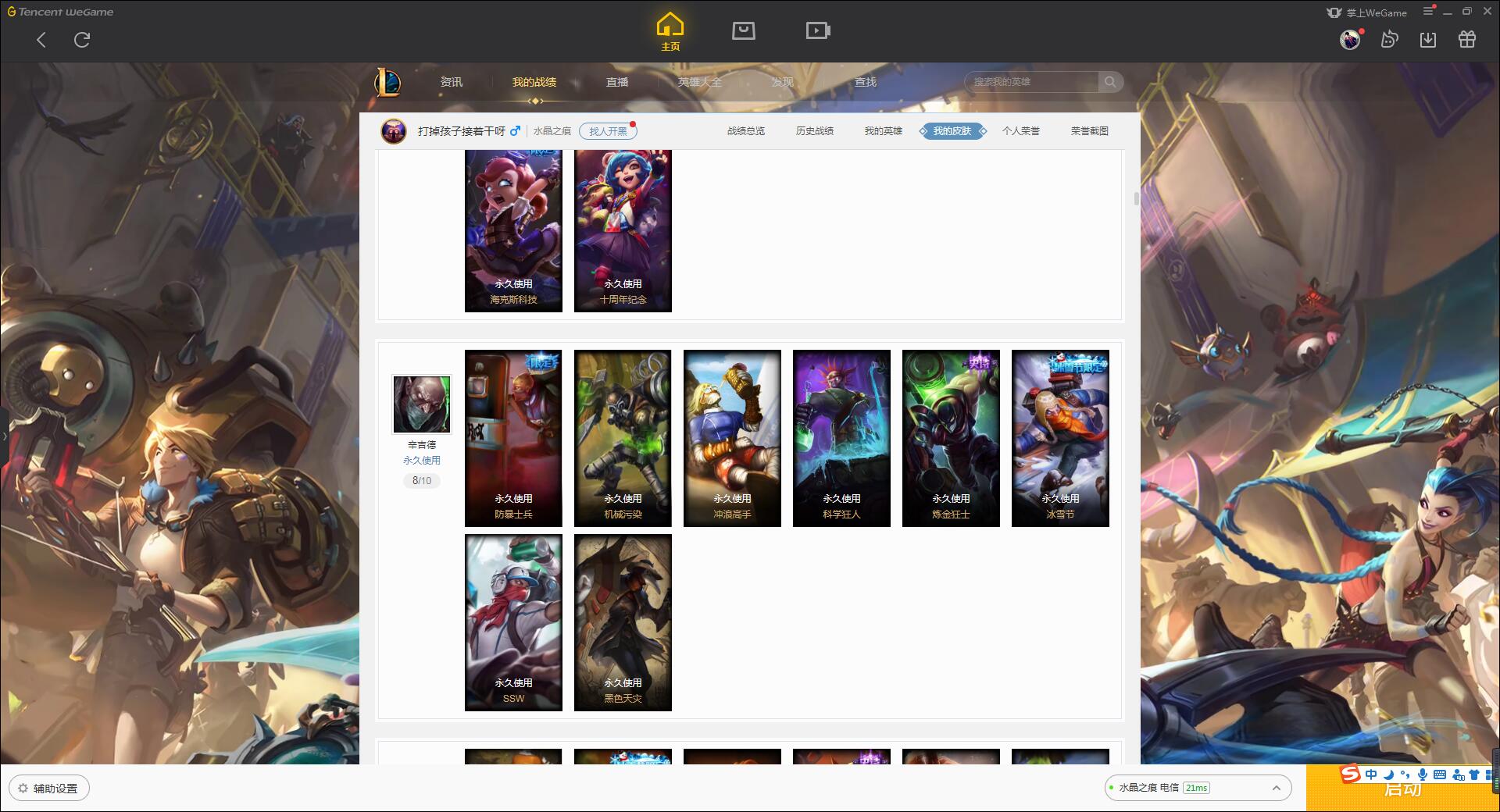Switch to the 我的战绩 tab
Screen dimensions: 1500x812
click(x=534, y=82)
